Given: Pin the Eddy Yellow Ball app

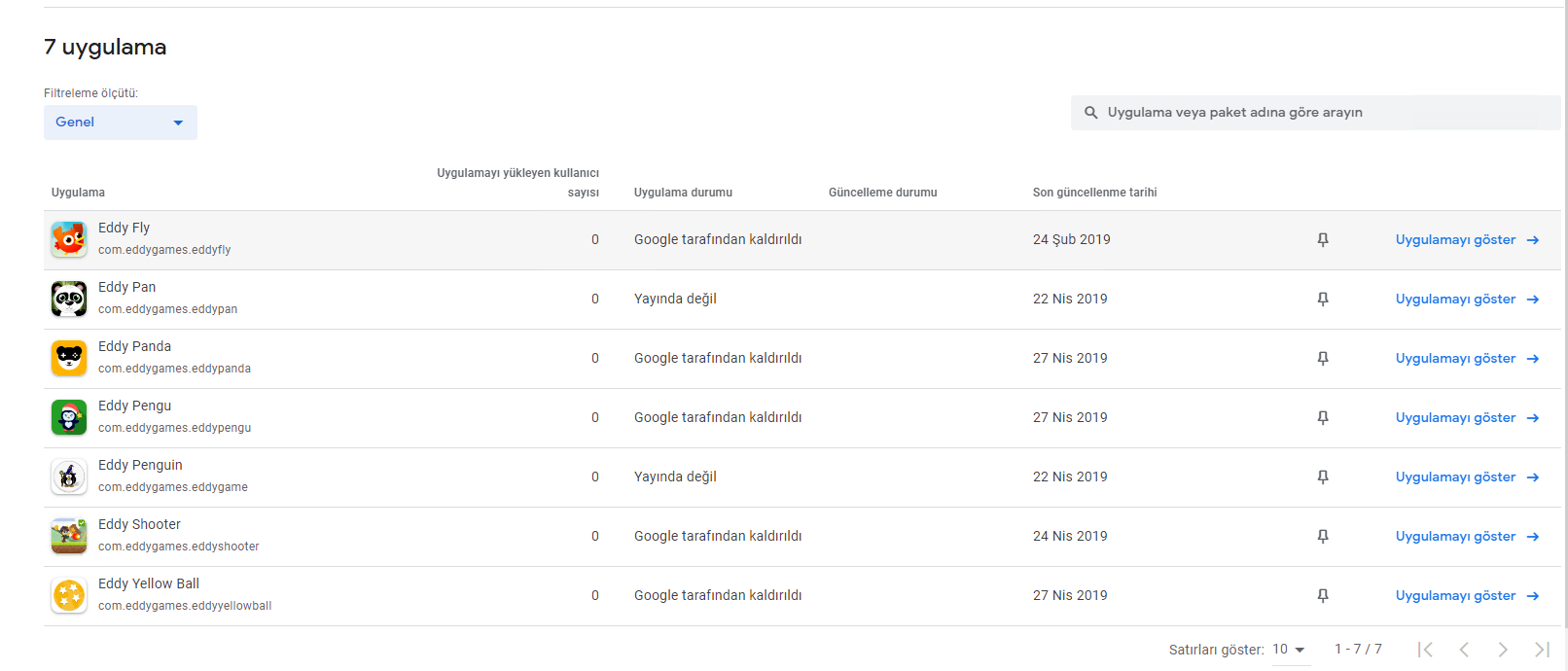Looking at the screenshot, I should coord(1323,595).
